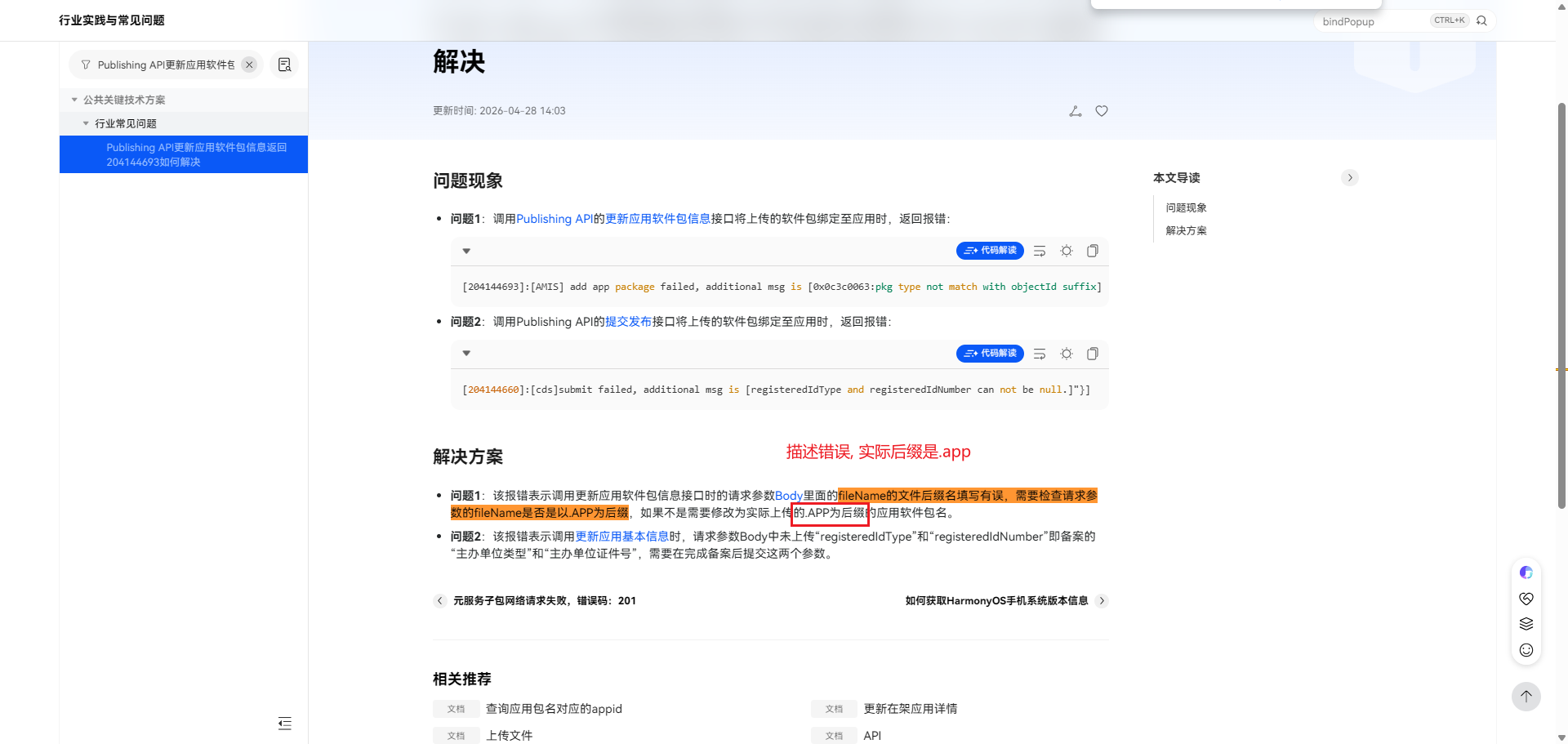1568x744 pixels.
Task: Open the Publishing API link
Action: point(555,219)
